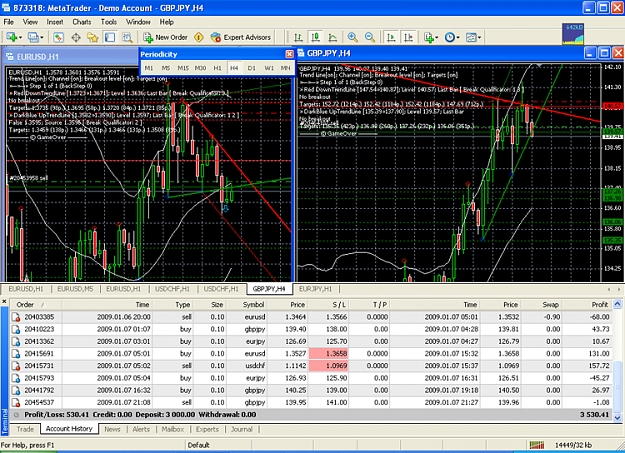
Task: Open the Indicators list icon
Action: [x=429, y=37]
